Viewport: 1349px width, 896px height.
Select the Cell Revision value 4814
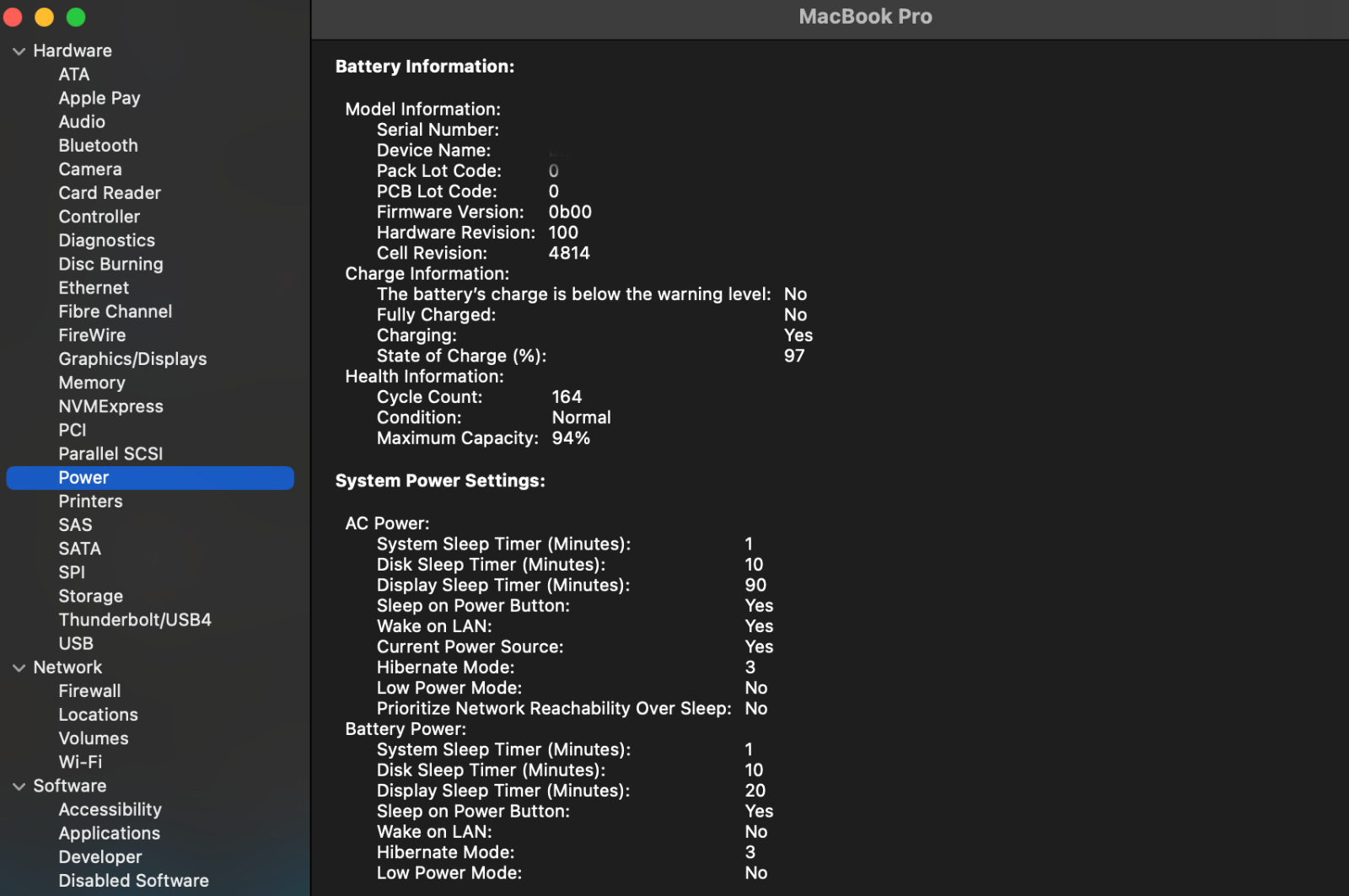point(569,253)
